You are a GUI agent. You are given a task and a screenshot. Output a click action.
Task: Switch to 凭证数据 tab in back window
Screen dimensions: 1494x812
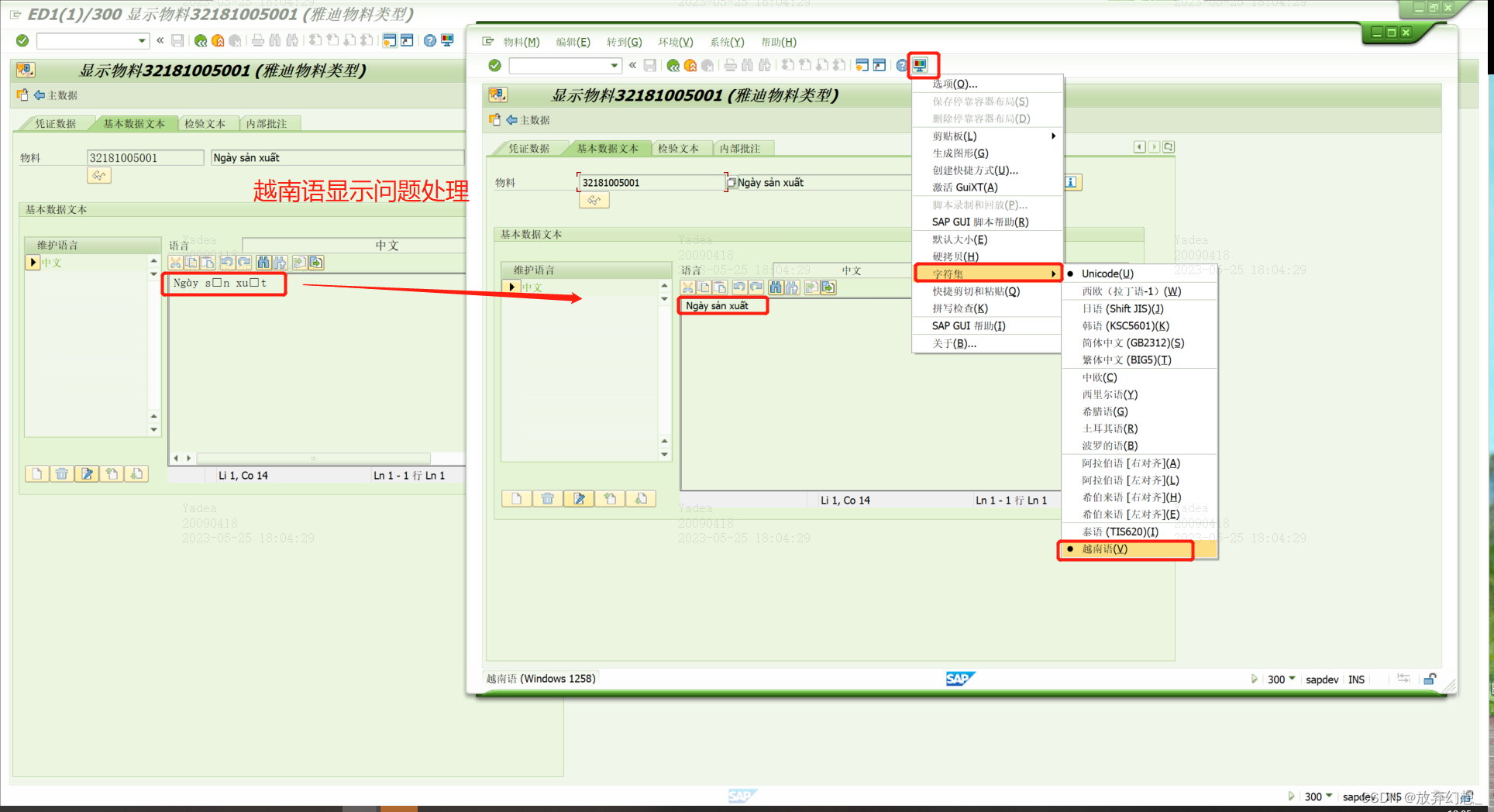click(x=55, y=123)
